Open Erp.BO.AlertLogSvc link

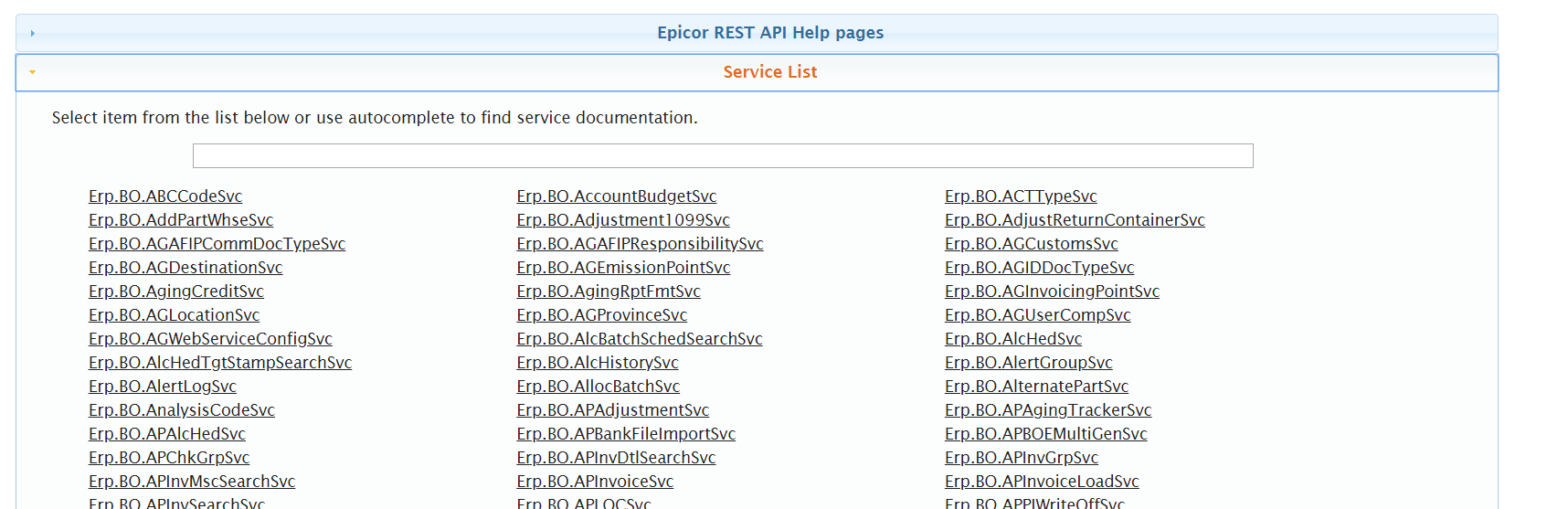(163, 387)
